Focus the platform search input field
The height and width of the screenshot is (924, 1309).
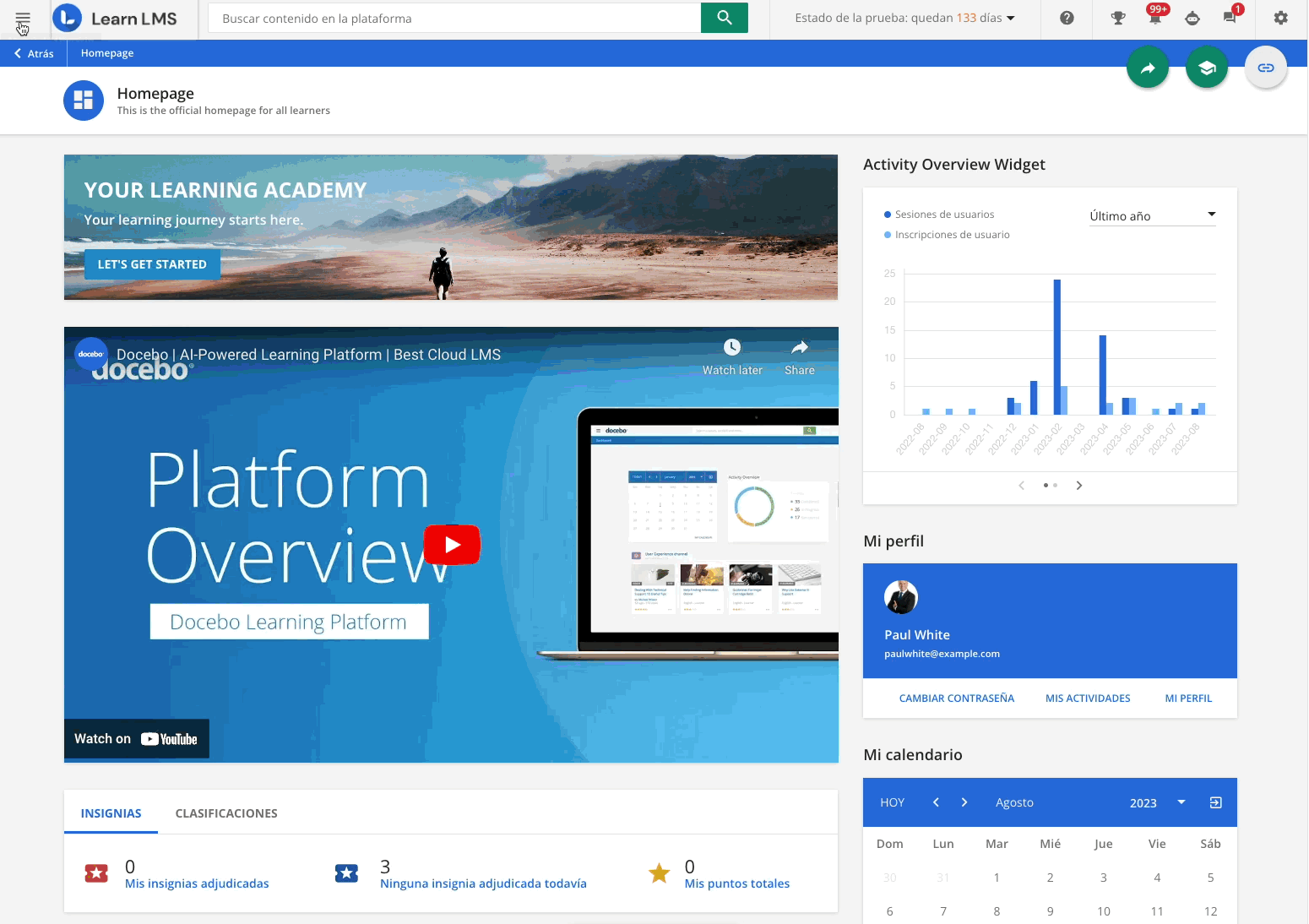tap(454, 18)
